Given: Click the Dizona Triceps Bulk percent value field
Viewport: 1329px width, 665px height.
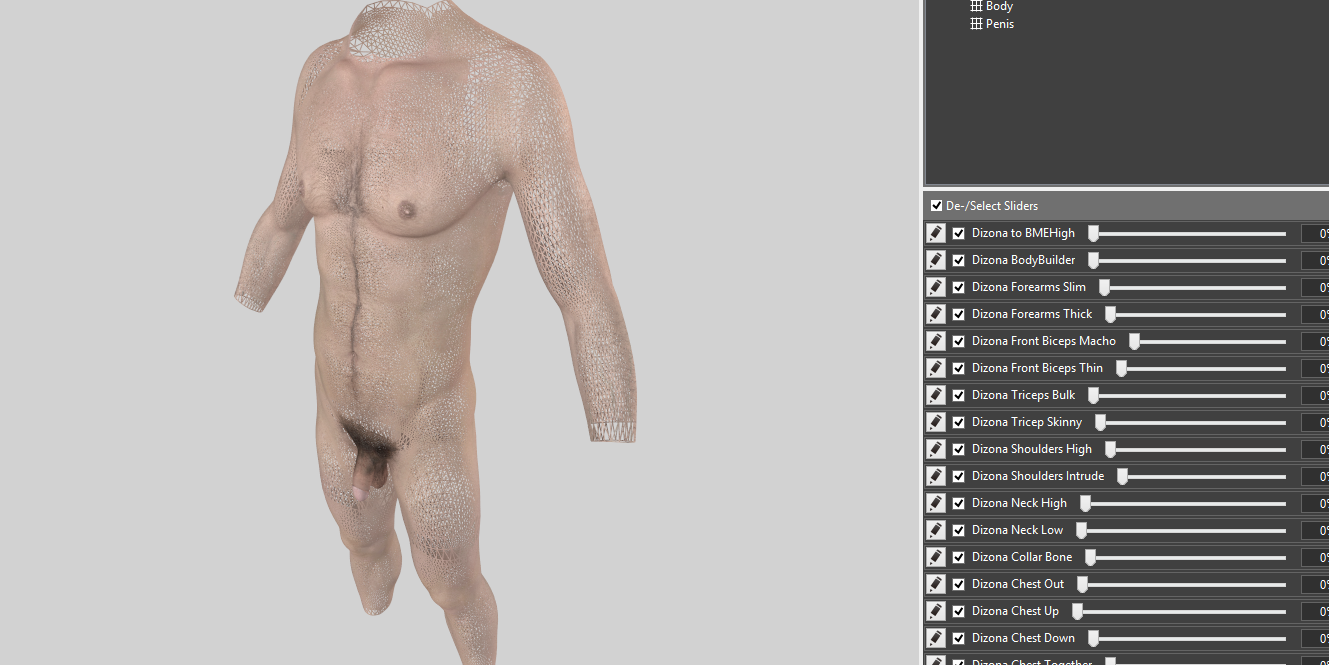Looking at the screenshot, I should tap(1315, 395).
